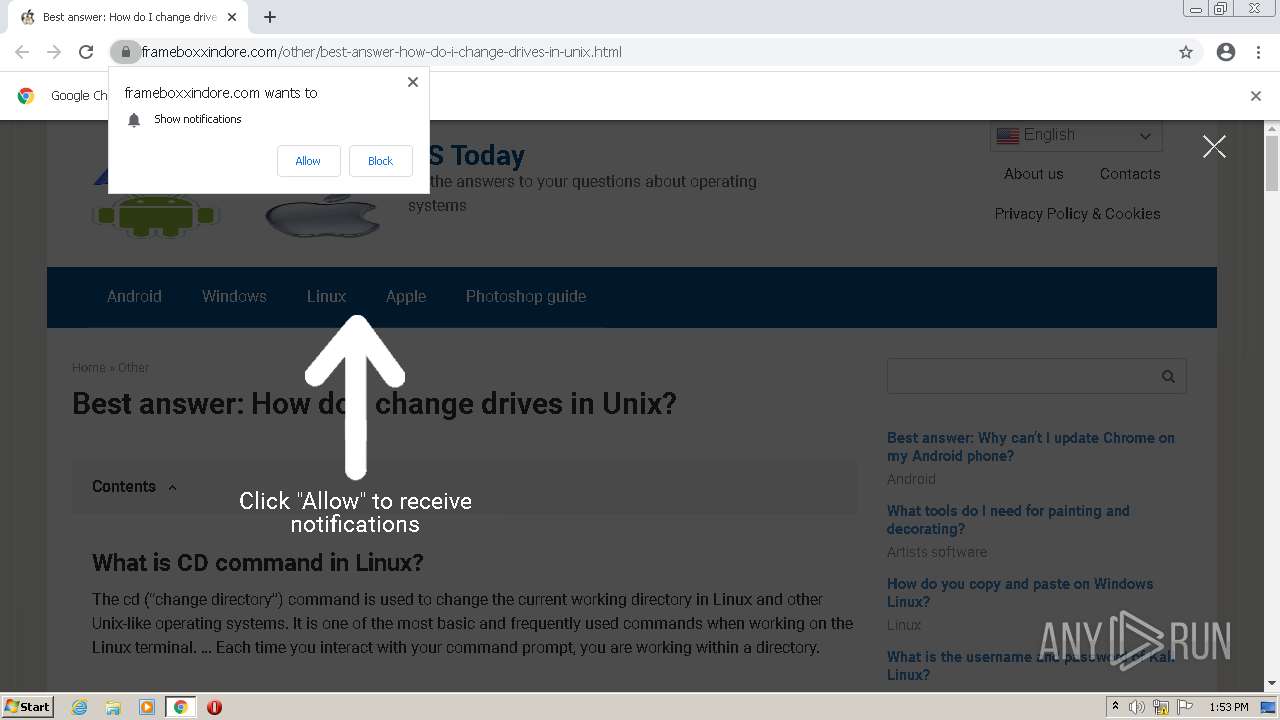Screen dimensions: 1280x720
Task: Open Privacy Policy & Cookies link
Action: point(1077,214)
